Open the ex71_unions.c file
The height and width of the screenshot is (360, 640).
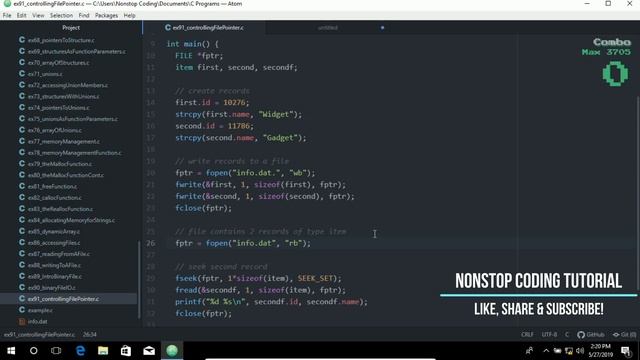(x=45, y=74)
